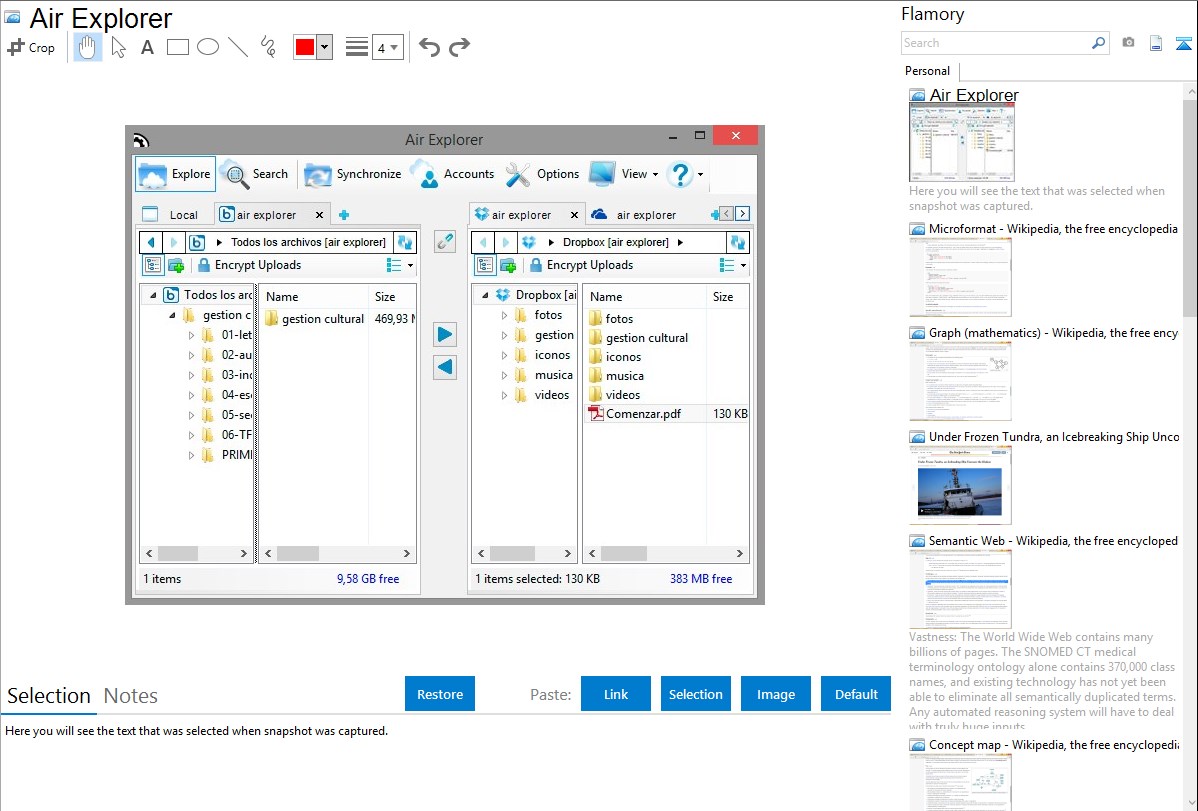Switch to the Local tab

(x=175, y=215)
